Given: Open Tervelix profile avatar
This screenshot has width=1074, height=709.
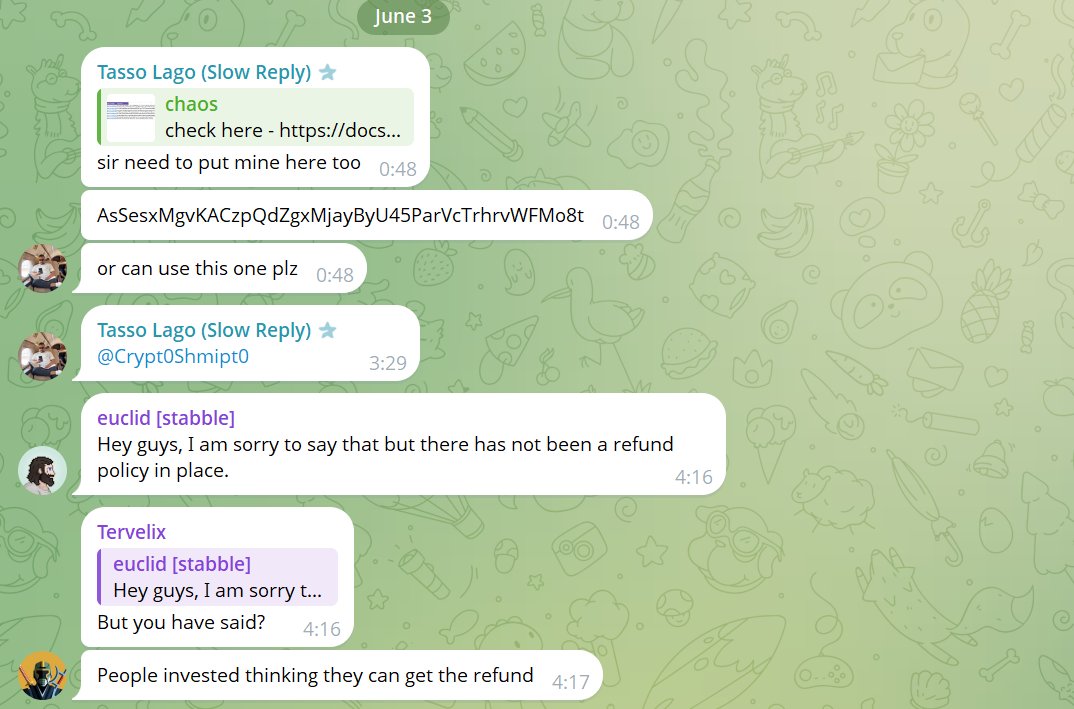Looking at the screenshot, I should coord(42,675).
